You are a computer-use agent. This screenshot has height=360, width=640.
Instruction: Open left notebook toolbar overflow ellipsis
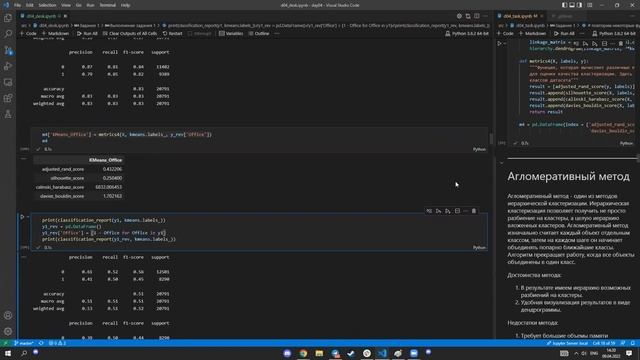(277, 33)
